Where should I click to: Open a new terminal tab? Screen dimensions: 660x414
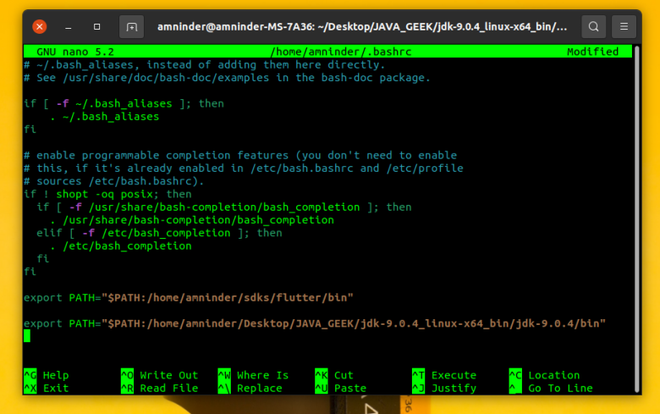click(131, 27)
